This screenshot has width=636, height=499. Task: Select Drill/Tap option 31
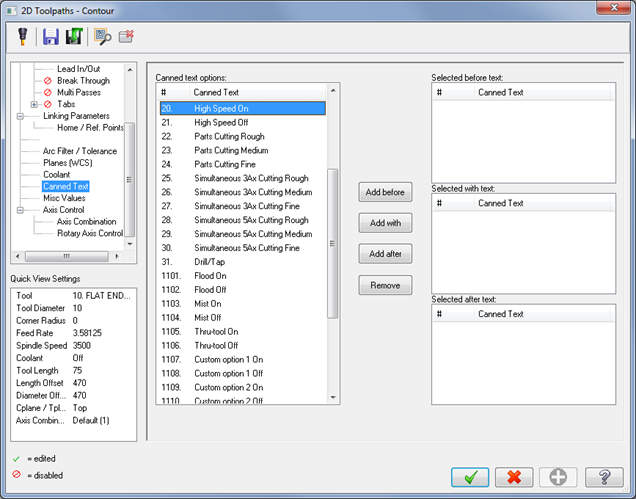coord(243,262)
